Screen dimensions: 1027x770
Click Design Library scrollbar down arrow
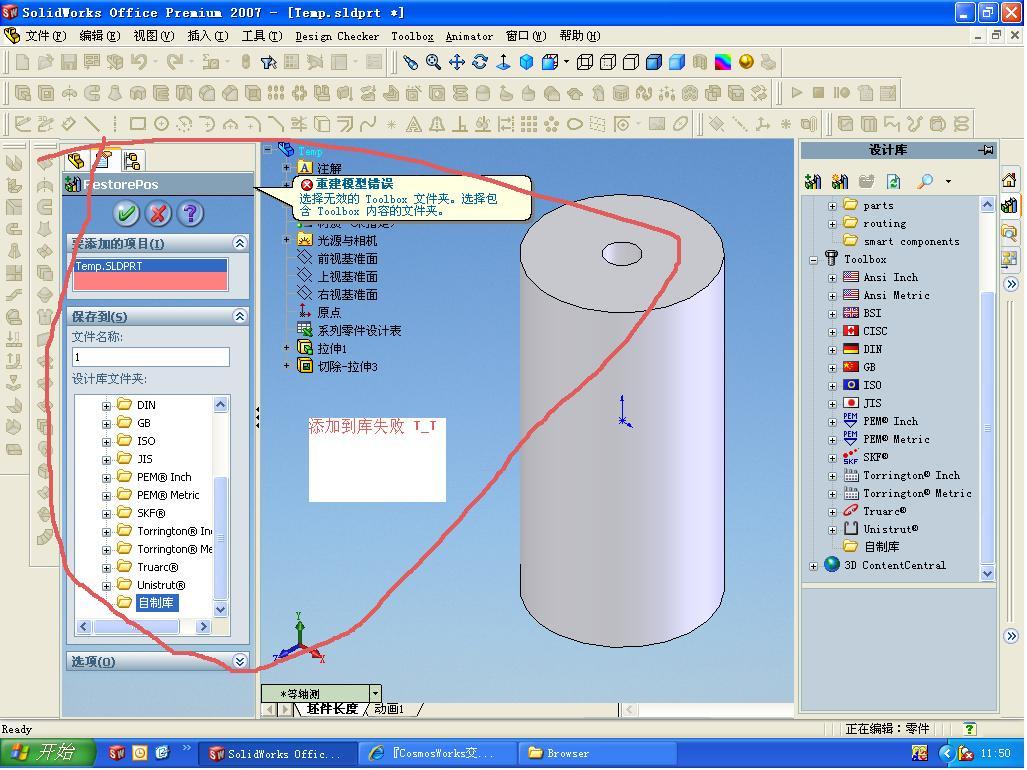pyautogui.click(x=987, y=574)
